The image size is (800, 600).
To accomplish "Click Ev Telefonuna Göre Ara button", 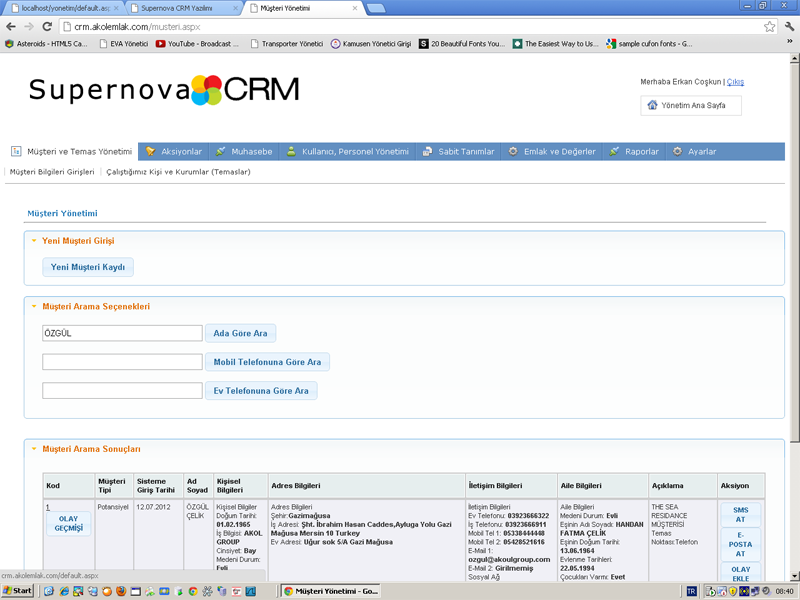I will tap(261, 391).
